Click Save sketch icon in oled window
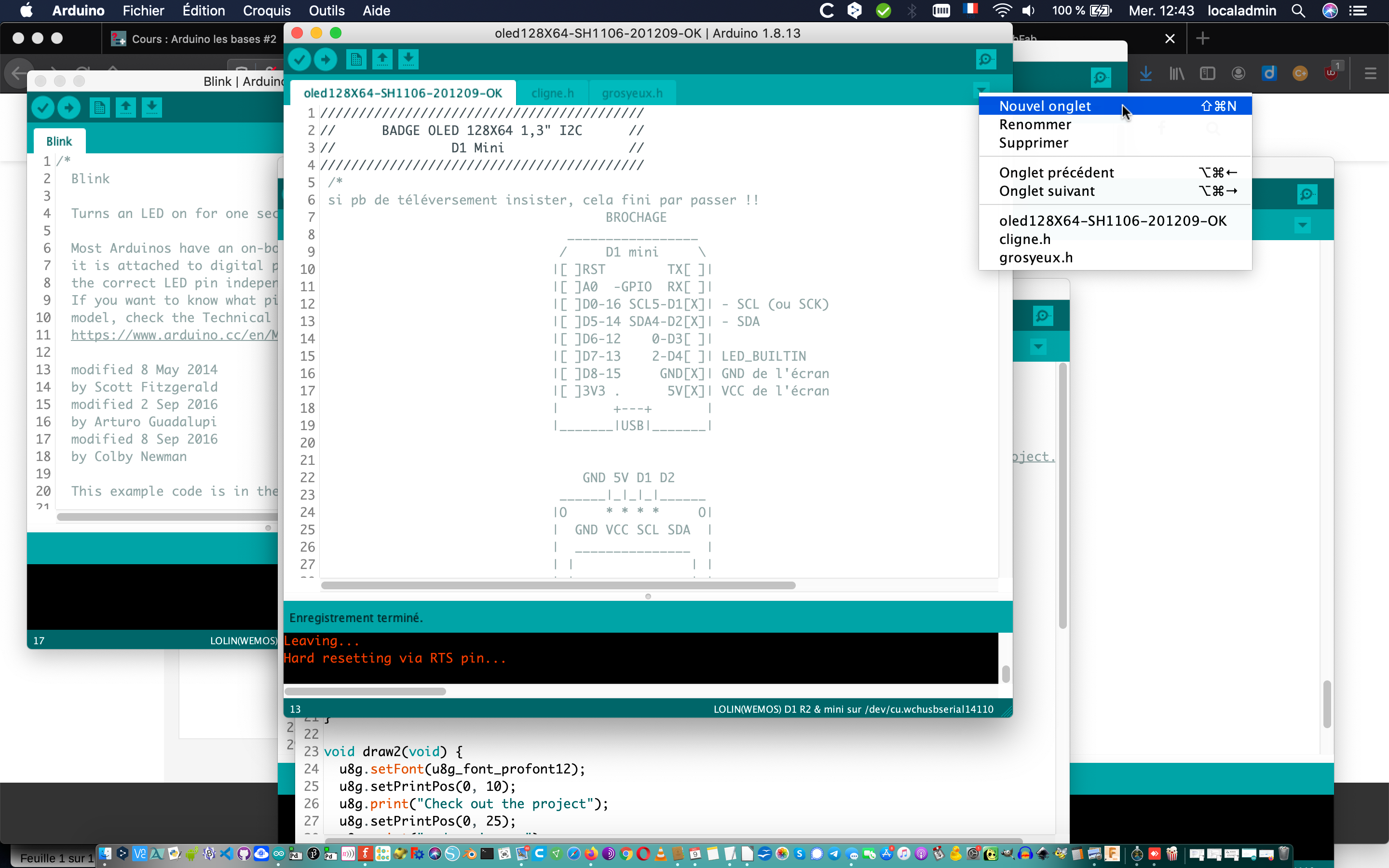Viewport: 1389px width, 868px height. pyautogui.click(x=408, y=59)
